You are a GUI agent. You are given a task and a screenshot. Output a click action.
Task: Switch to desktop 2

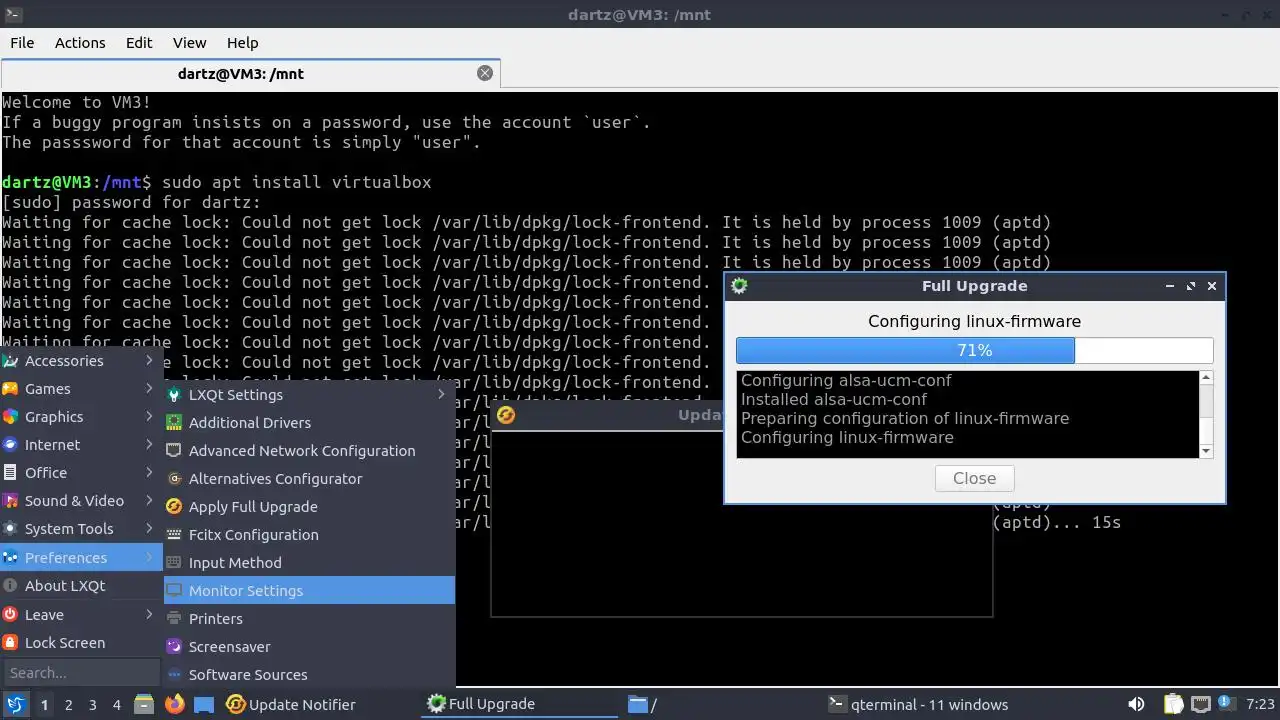tap(68, 704)
